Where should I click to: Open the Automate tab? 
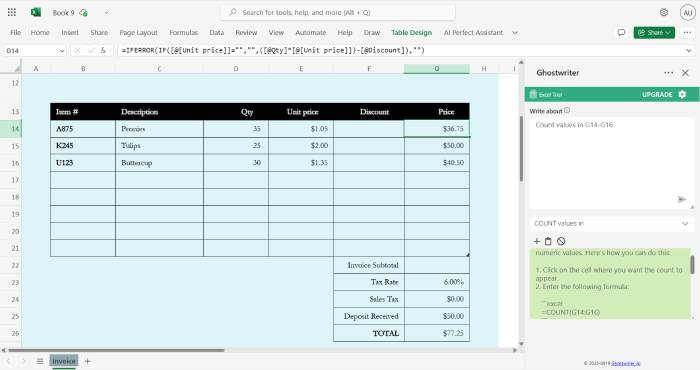tap(311, 33)
